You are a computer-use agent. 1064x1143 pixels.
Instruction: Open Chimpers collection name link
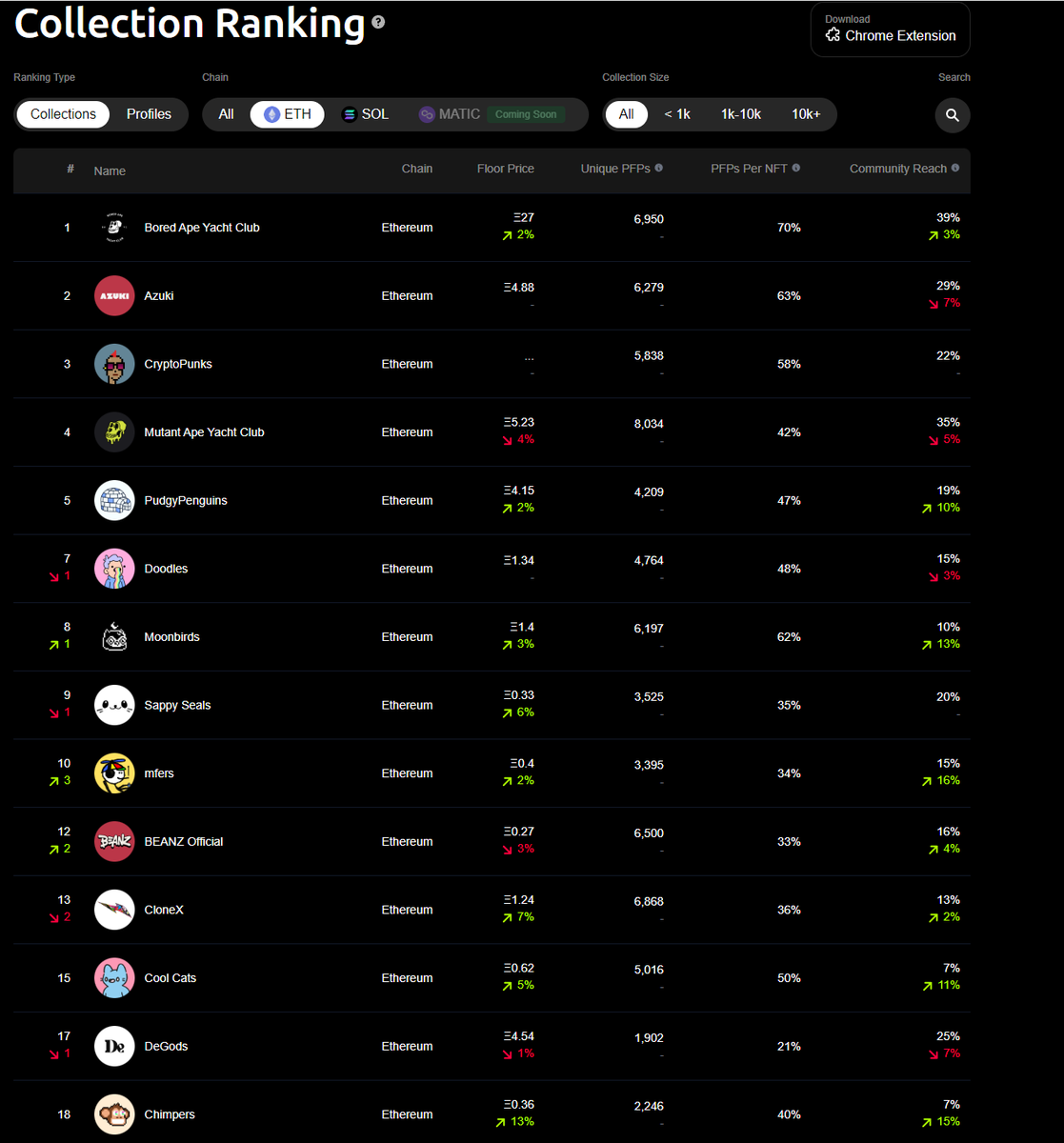[x=170, y=1114]
